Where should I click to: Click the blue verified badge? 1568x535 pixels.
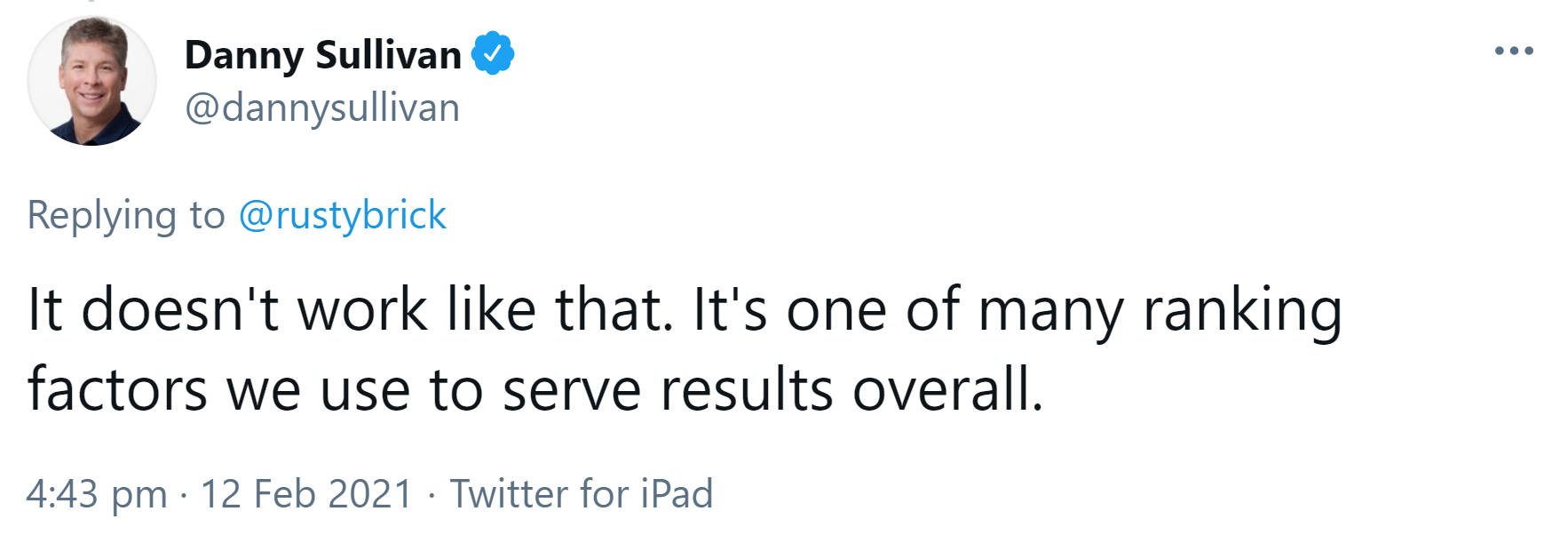pos(492,53)
